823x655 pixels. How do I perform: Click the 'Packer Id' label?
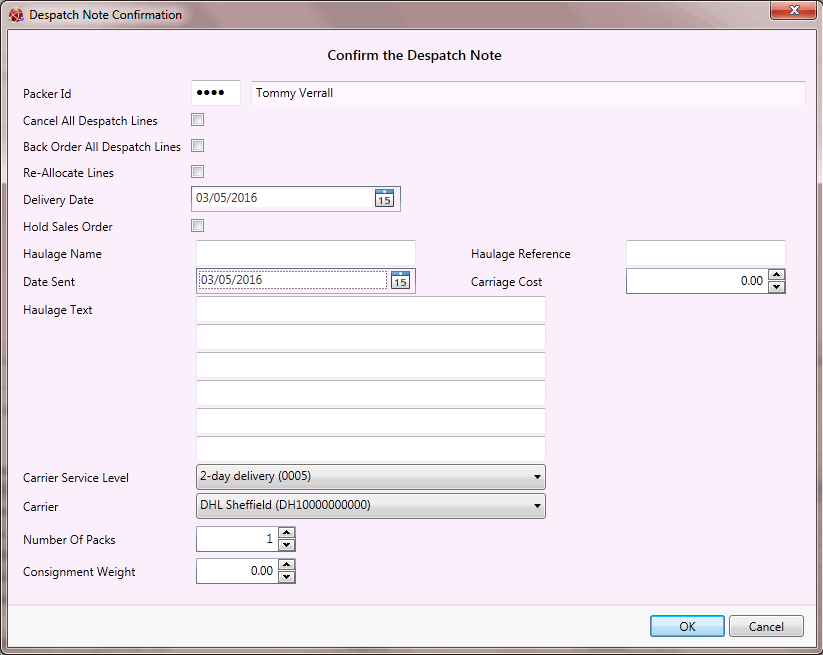pos(47,93)
